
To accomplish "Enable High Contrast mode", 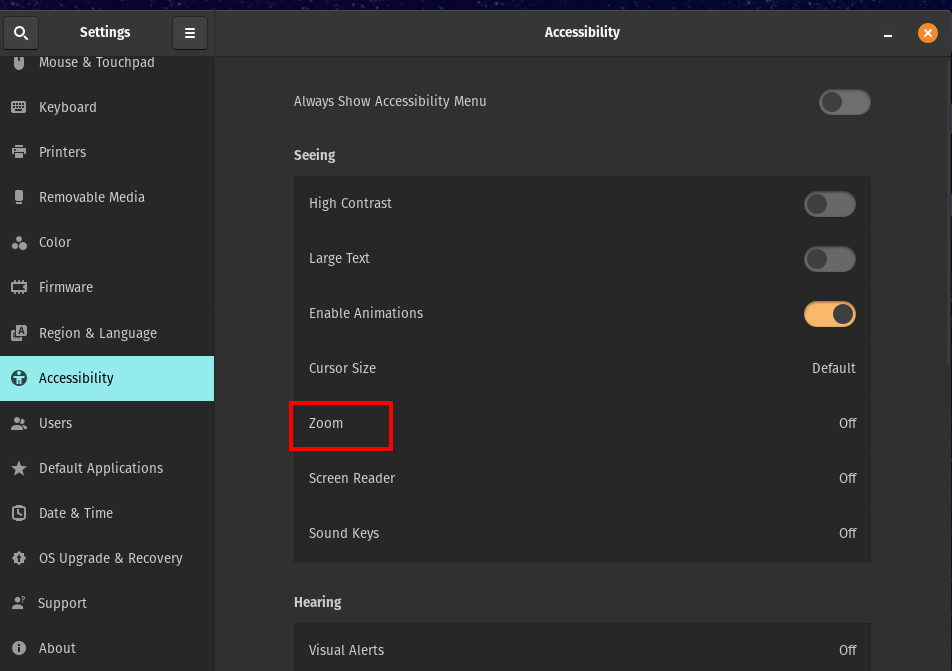I will pos(829,204).
